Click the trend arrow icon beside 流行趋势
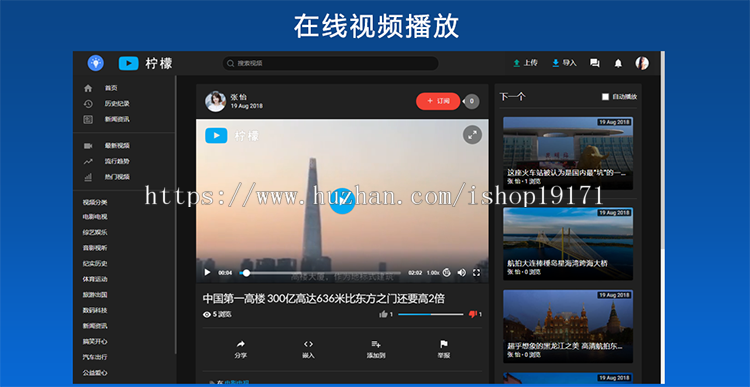The width and height of the screenshot is (750, 387). (88, 162)
